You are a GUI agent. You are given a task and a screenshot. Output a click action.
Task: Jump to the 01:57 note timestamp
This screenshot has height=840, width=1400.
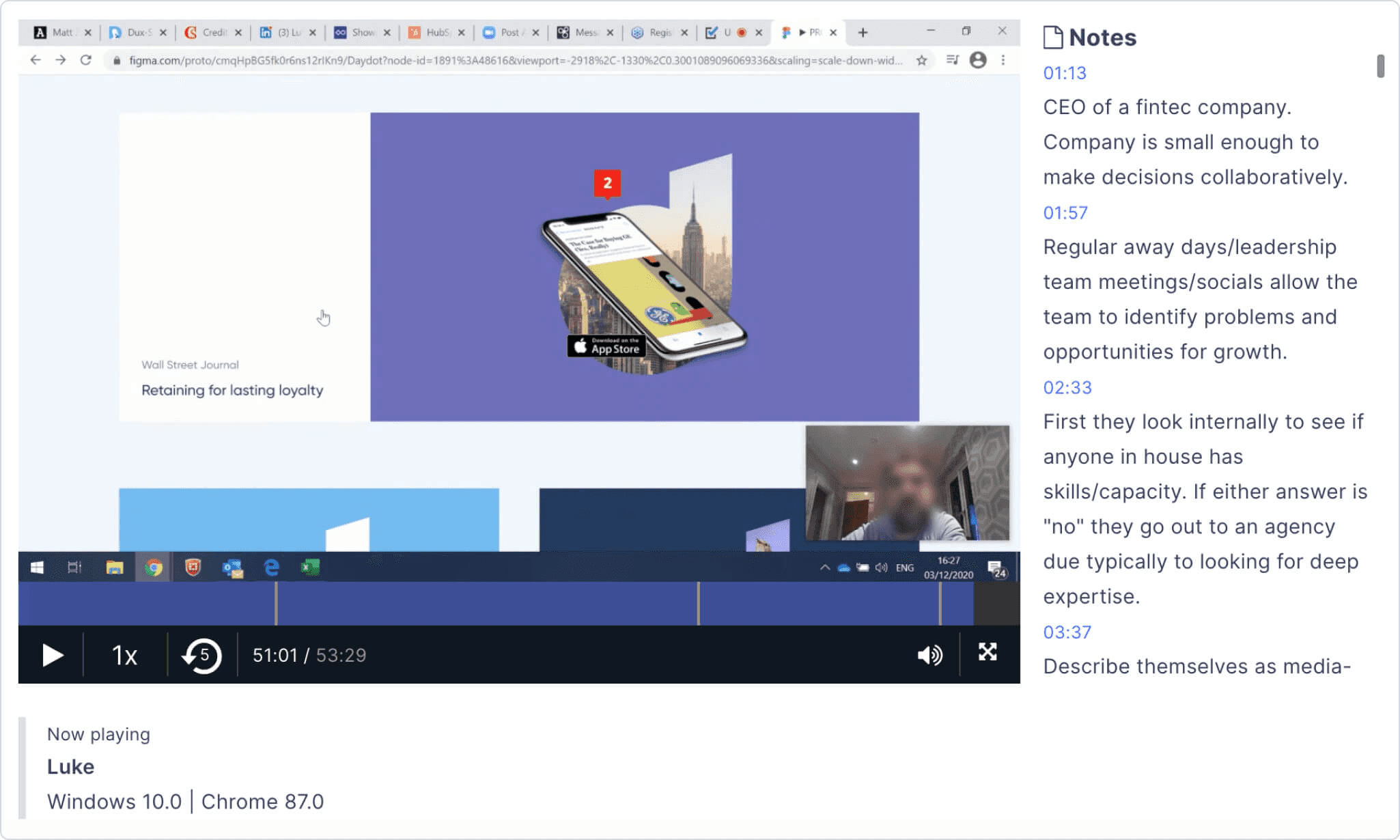click(1065, 213)
